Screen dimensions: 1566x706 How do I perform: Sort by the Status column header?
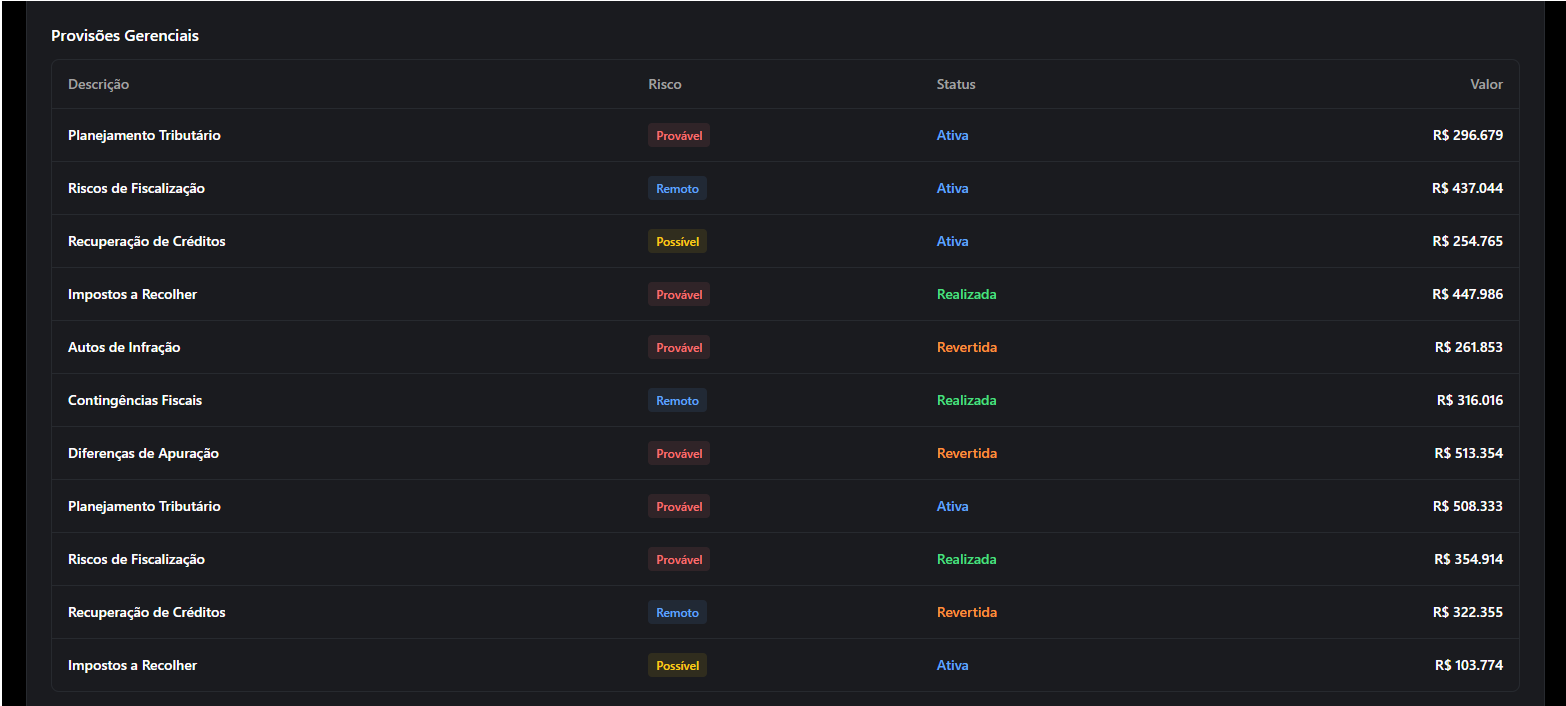(955, 85)
